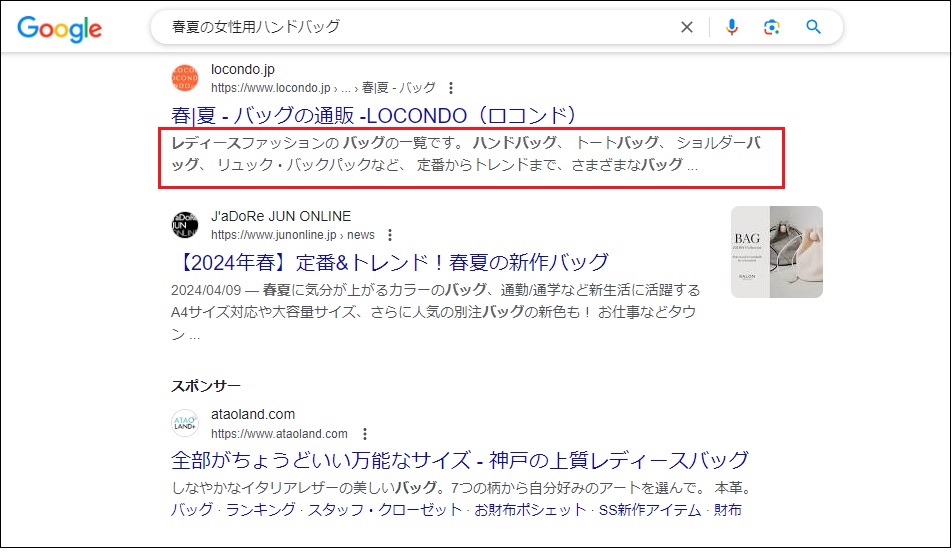Click the J'aDoRe JUN ONLINE site name

coord(281,216)
